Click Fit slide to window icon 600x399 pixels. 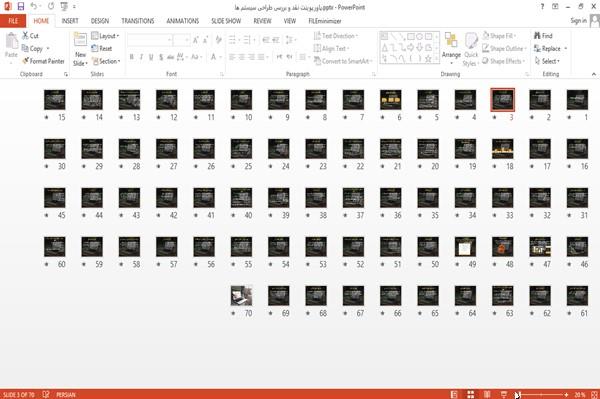[594, 394]
